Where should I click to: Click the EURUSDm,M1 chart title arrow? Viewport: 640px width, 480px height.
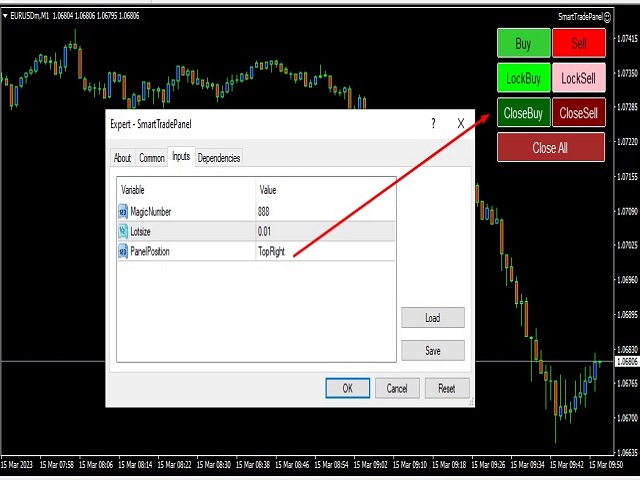click(5, 16)
